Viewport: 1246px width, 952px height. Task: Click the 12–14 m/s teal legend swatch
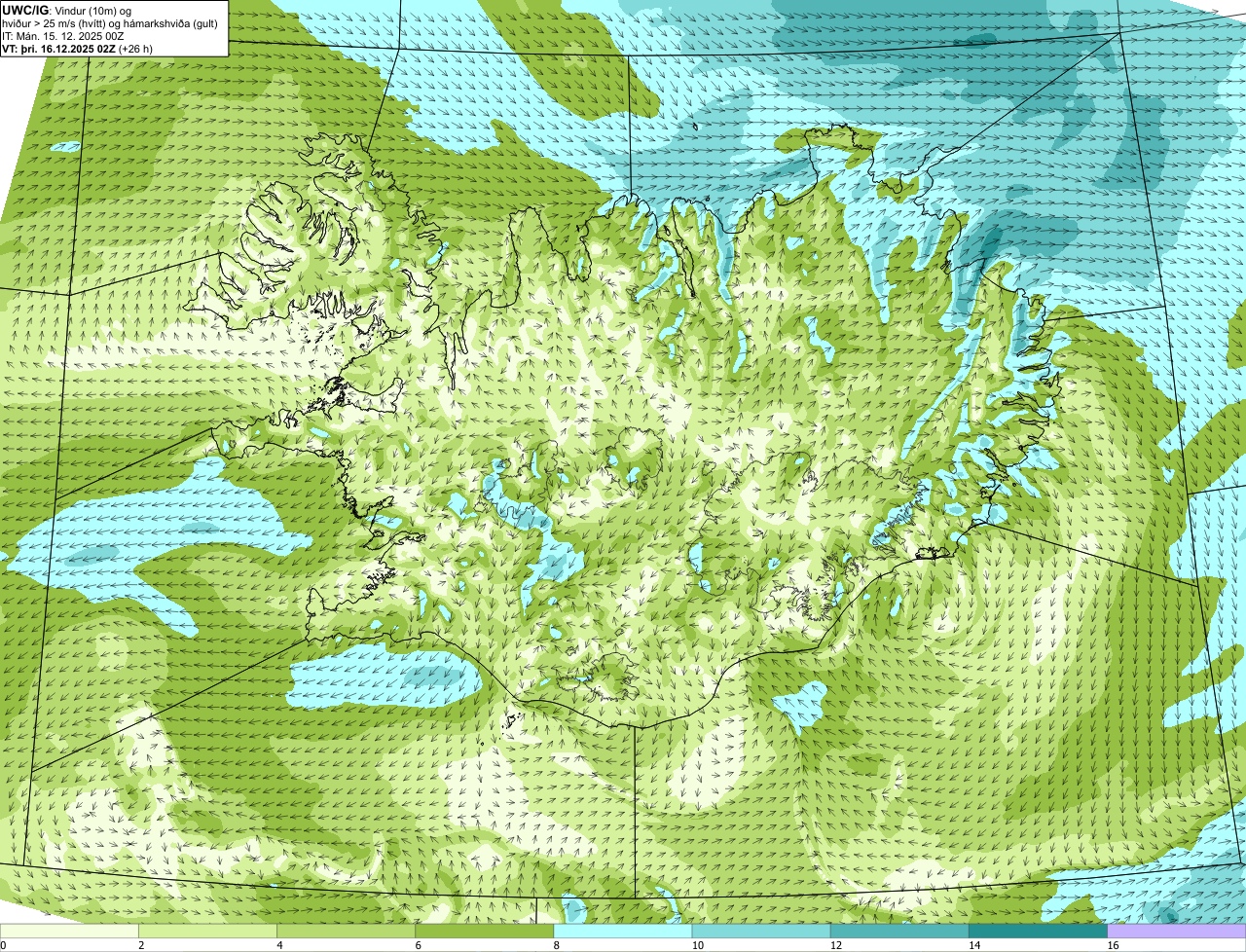coord(899,931)
